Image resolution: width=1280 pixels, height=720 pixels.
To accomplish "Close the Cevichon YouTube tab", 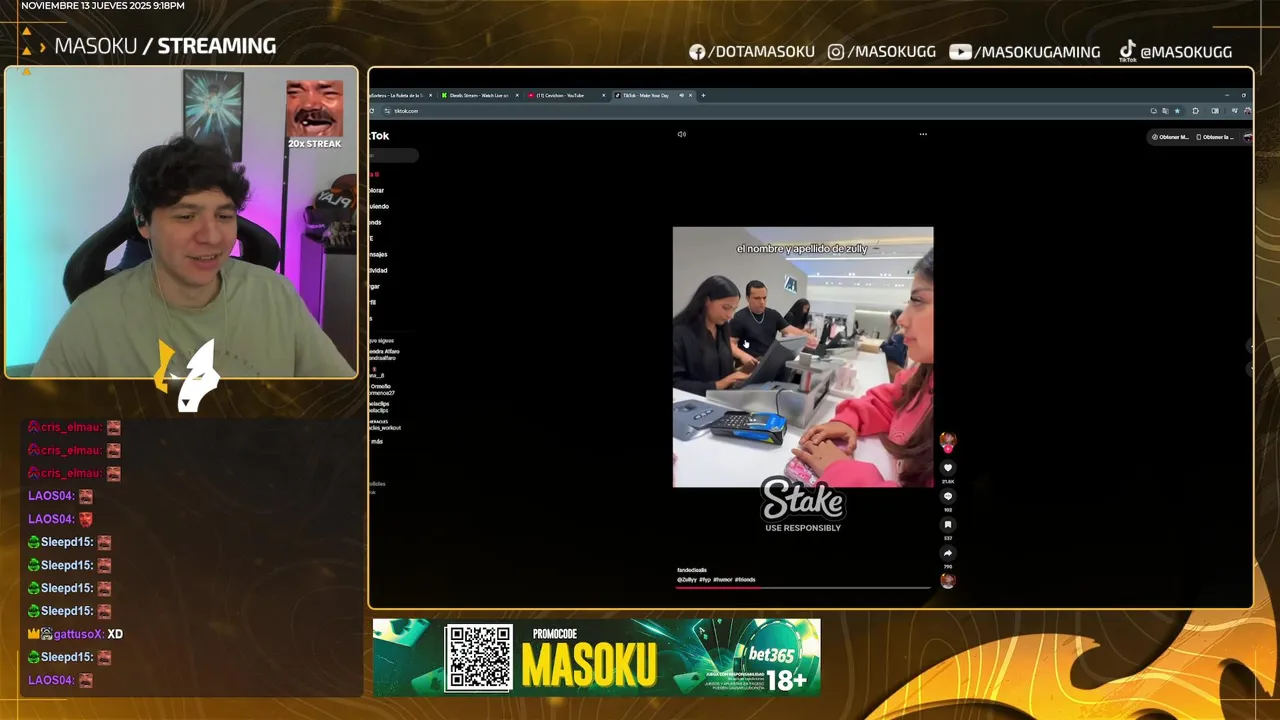I will tap(604, 95).
